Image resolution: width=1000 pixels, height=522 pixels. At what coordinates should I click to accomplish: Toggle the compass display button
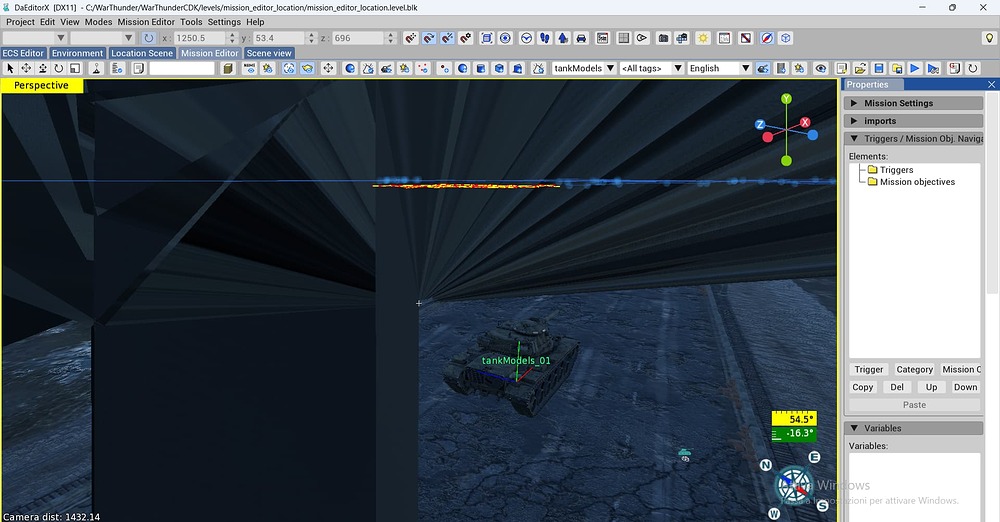pos(767,38)
